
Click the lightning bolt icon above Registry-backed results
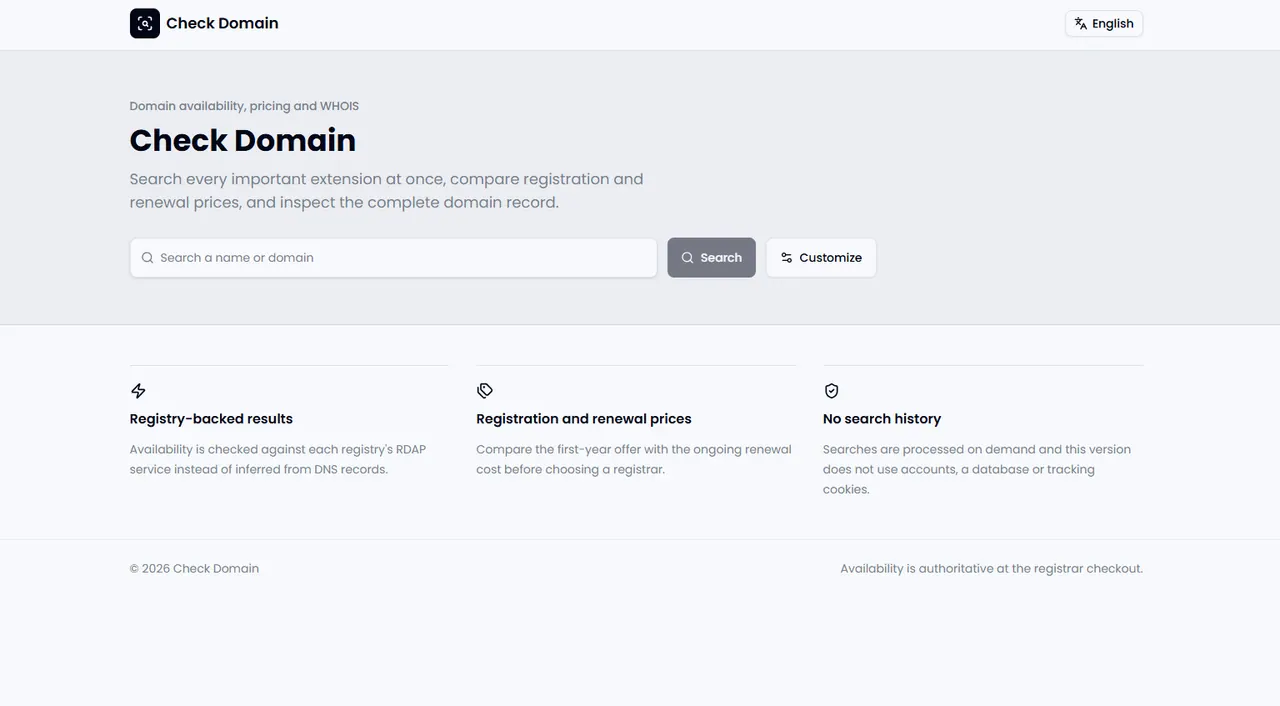pos(138,391)
